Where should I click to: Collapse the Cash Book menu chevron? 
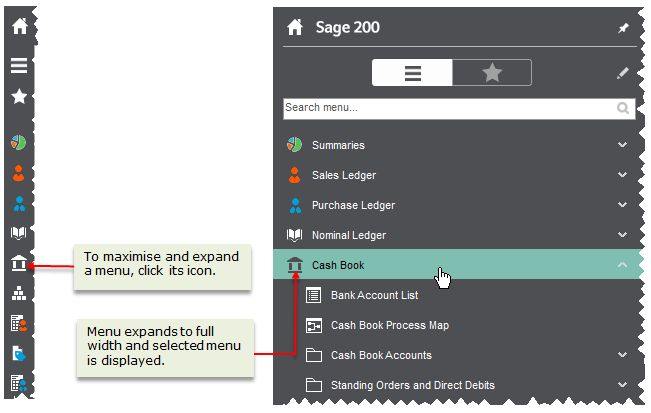[x=622, y=264]
